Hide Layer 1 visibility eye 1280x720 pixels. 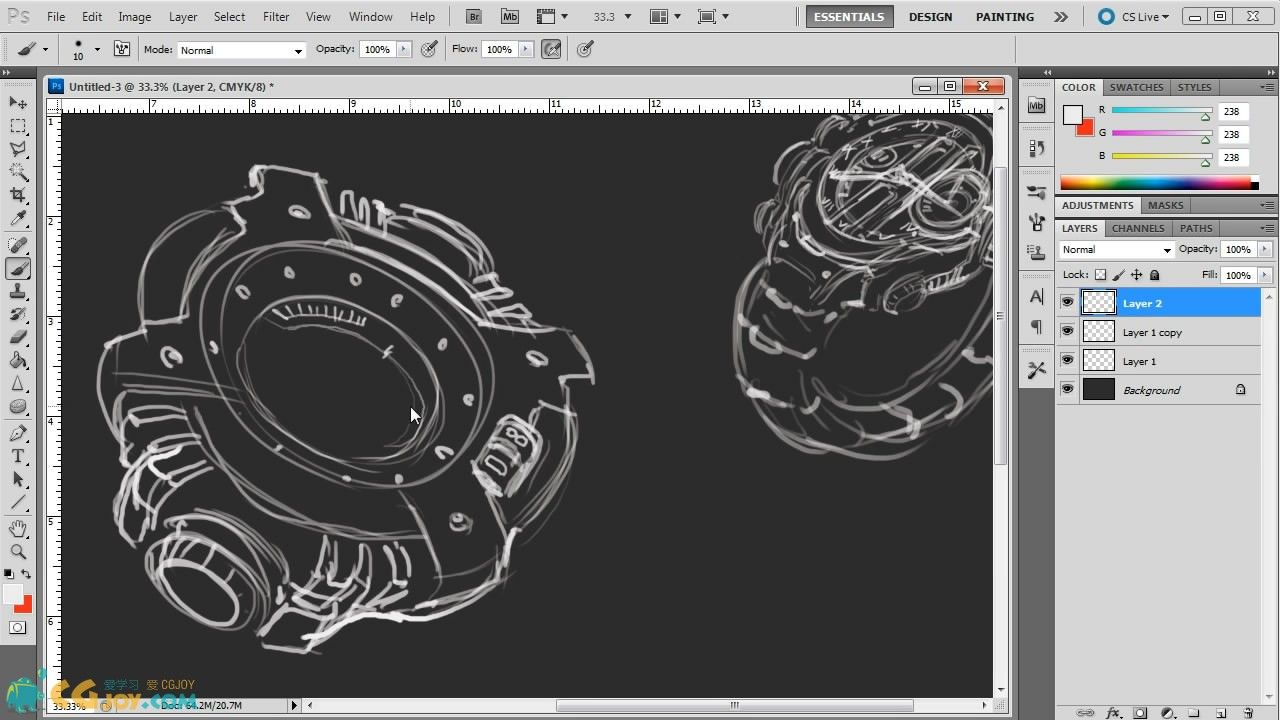[1067, 360]
